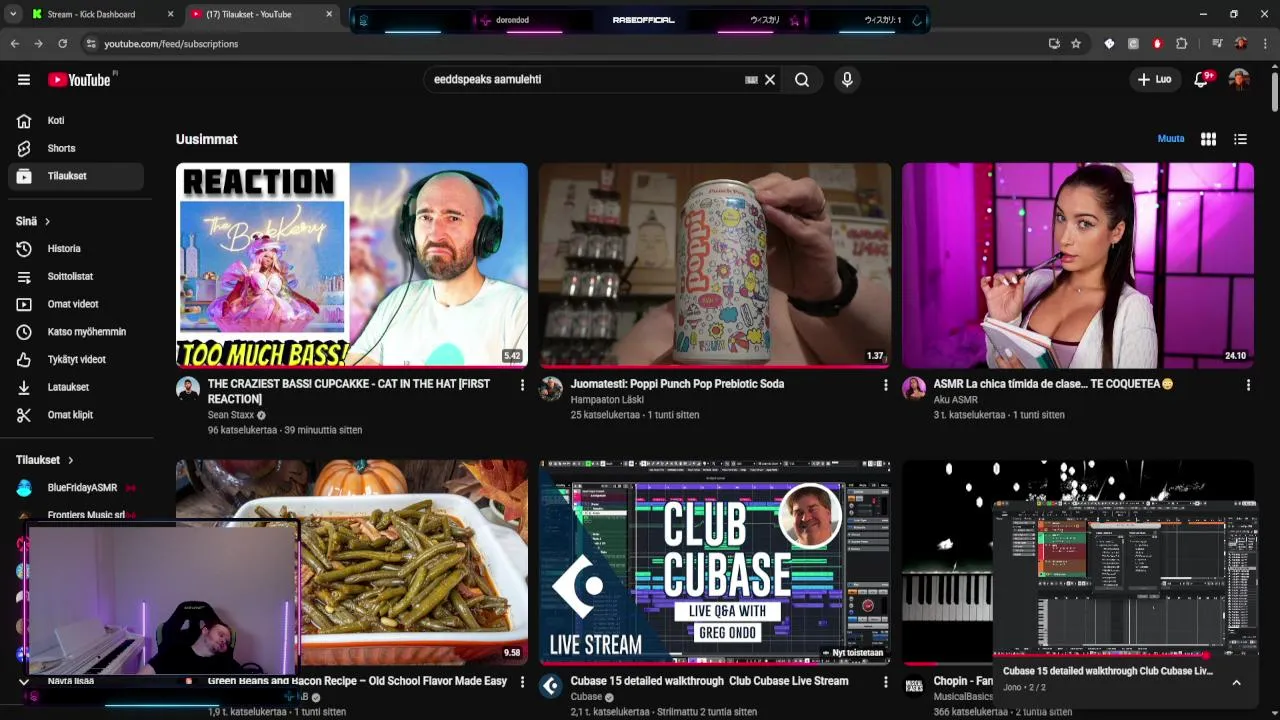This screenshot has height=720, width=1280.
Task: Click the page vertical scrollbar
Action: point(1274,91)
